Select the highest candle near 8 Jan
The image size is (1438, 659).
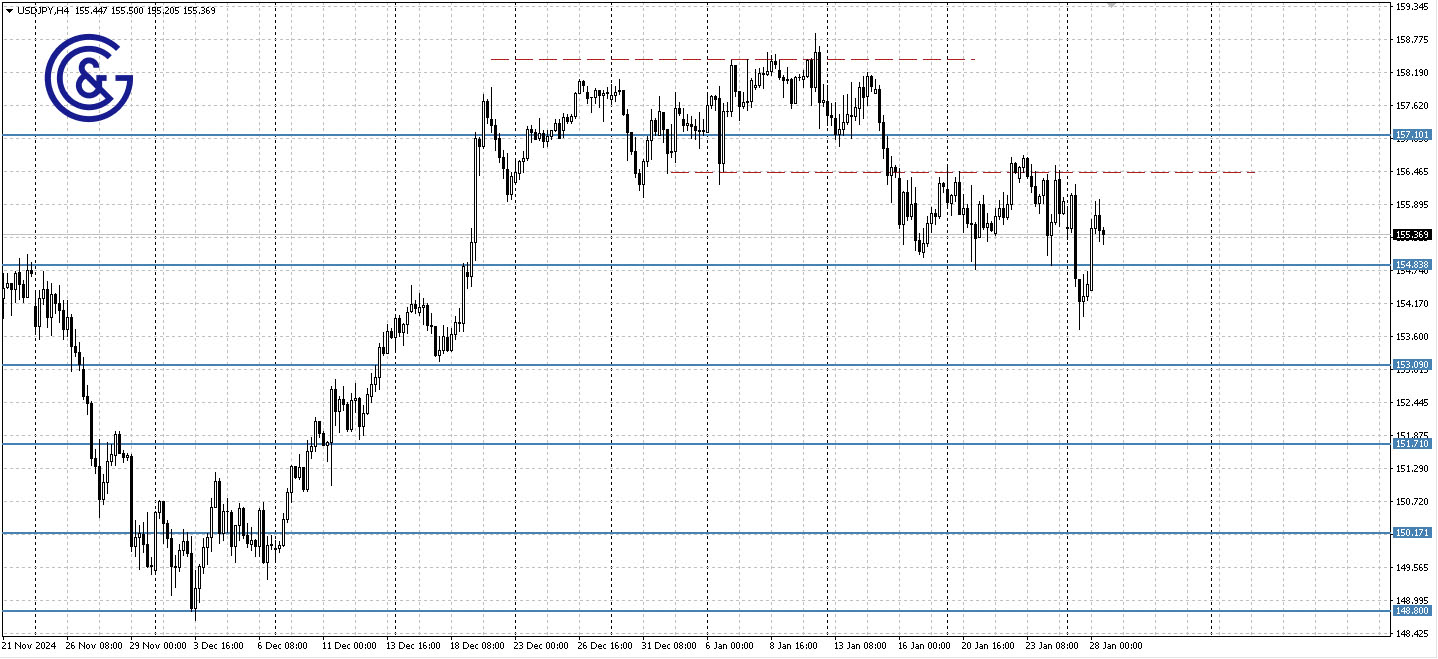point(817,55)
